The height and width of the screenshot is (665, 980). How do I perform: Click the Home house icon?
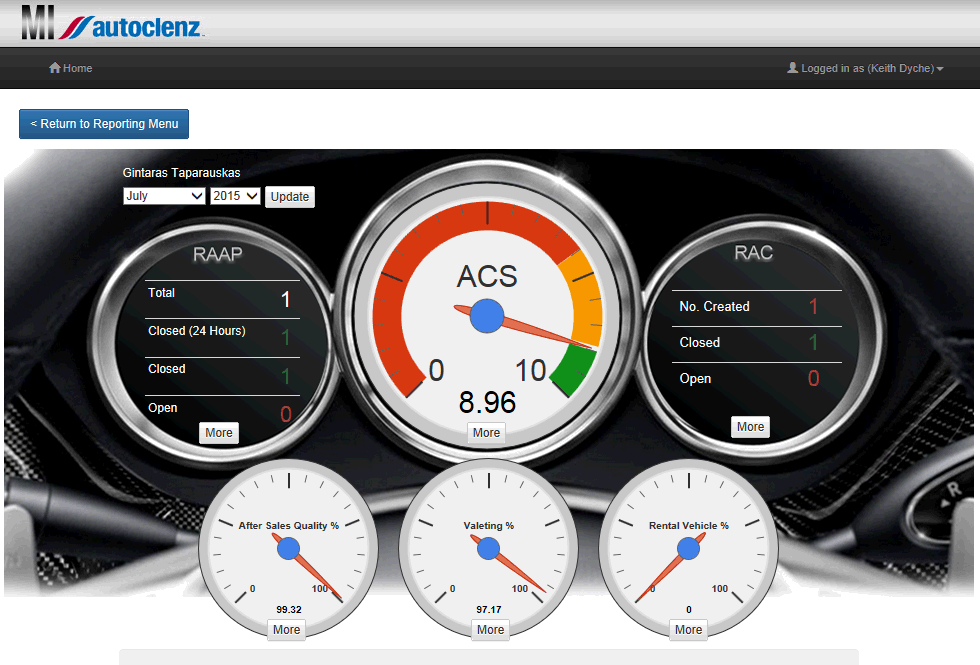point(55,68)
